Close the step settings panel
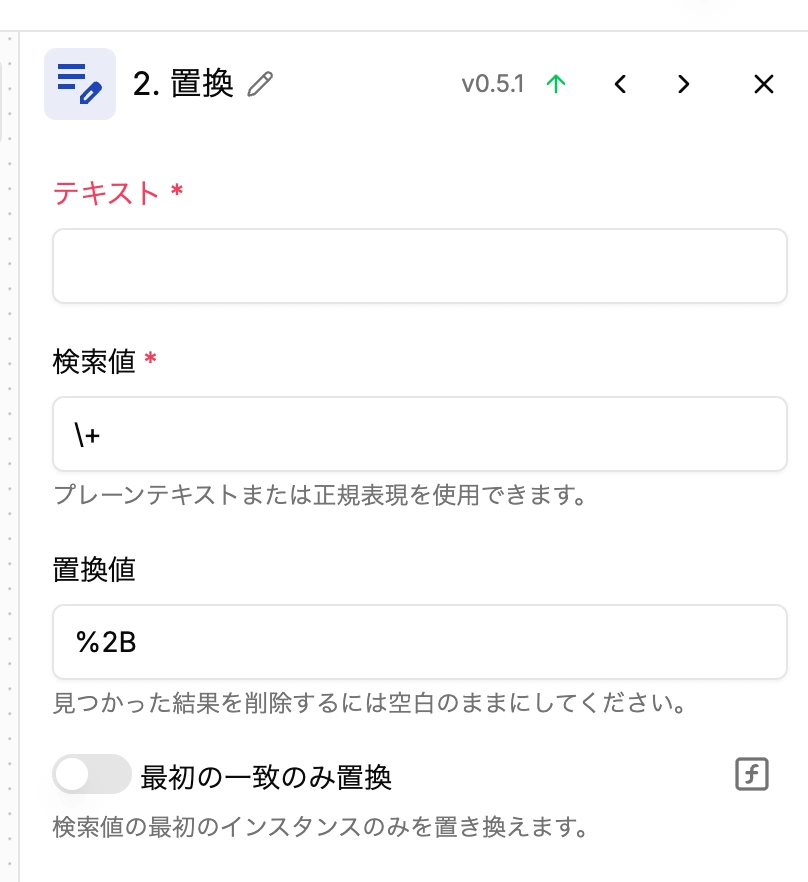Image resolution: width=808 pixels, height=882 pixels. tap(764, 84)
